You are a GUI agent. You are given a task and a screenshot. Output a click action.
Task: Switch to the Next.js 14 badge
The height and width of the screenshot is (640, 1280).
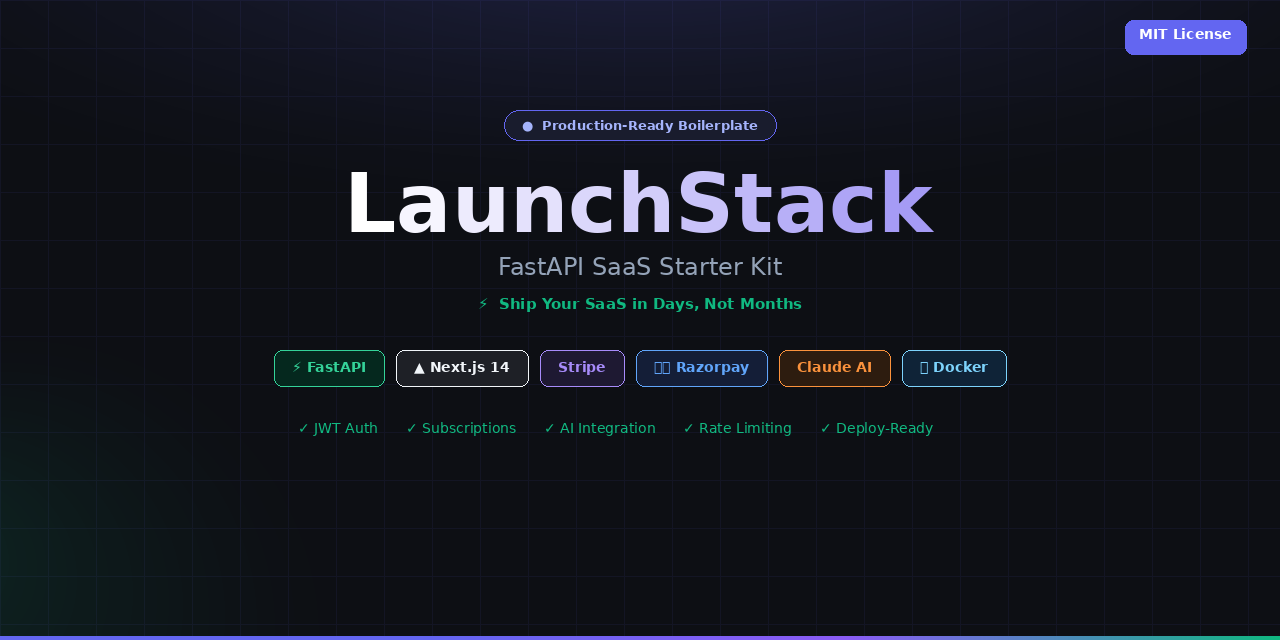pos(462,368)
